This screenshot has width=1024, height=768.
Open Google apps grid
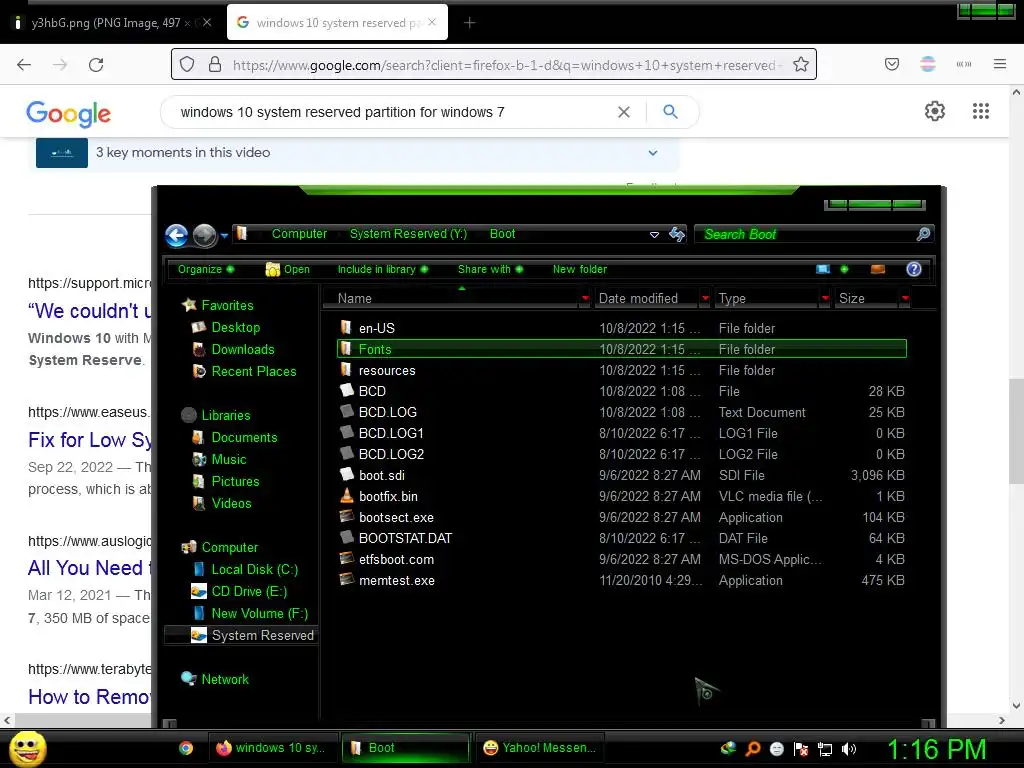(981, 111)
